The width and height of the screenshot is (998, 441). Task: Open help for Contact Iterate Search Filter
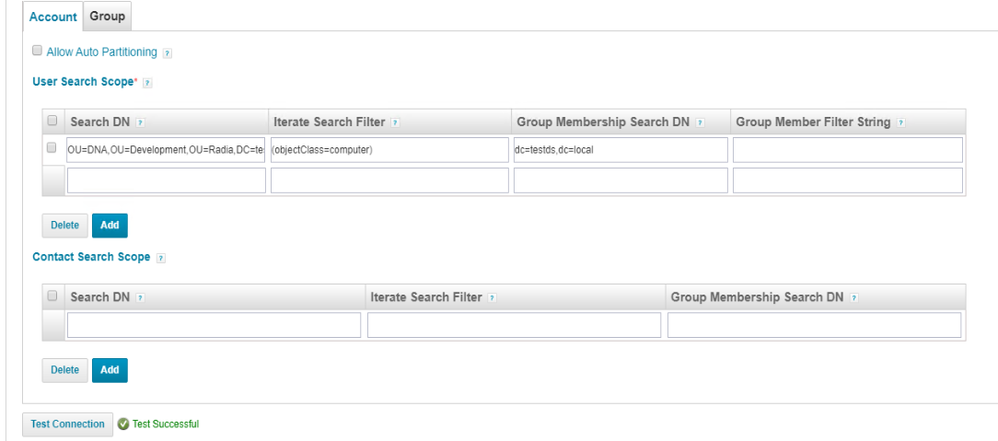coord(492,298)
